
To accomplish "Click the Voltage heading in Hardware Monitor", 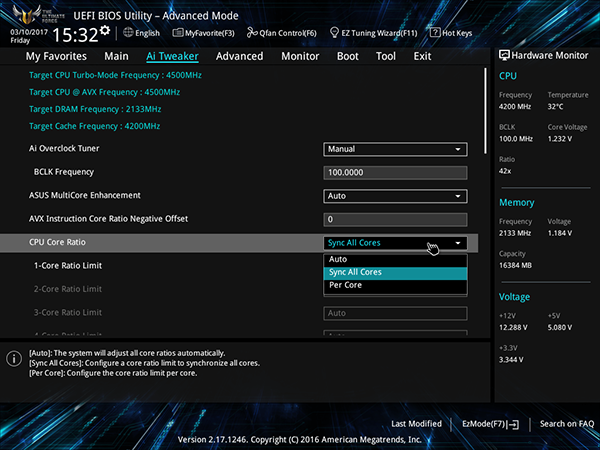I will coord(514,297).
